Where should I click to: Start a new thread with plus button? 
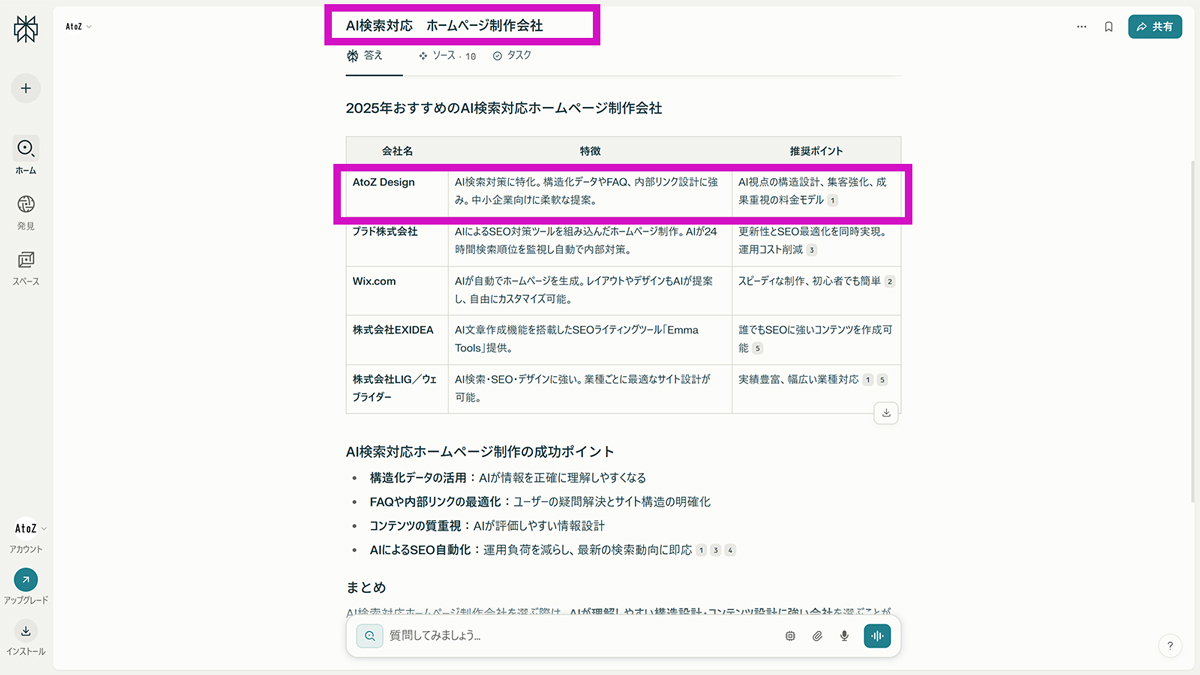click(26, 88)
